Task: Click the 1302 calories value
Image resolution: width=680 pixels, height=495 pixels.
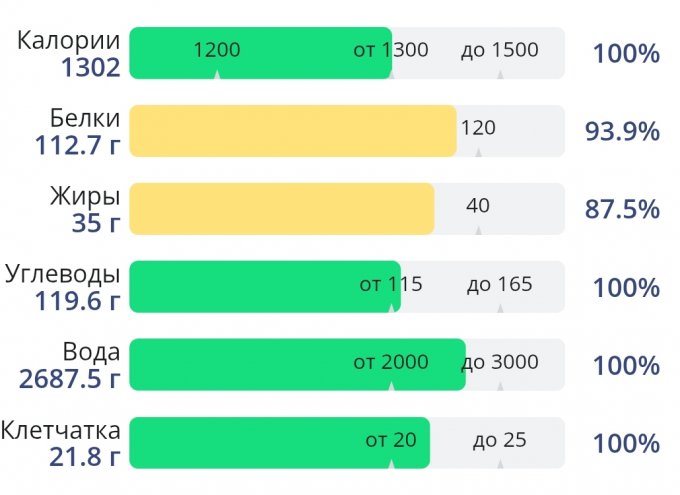Action: [90, 68]
